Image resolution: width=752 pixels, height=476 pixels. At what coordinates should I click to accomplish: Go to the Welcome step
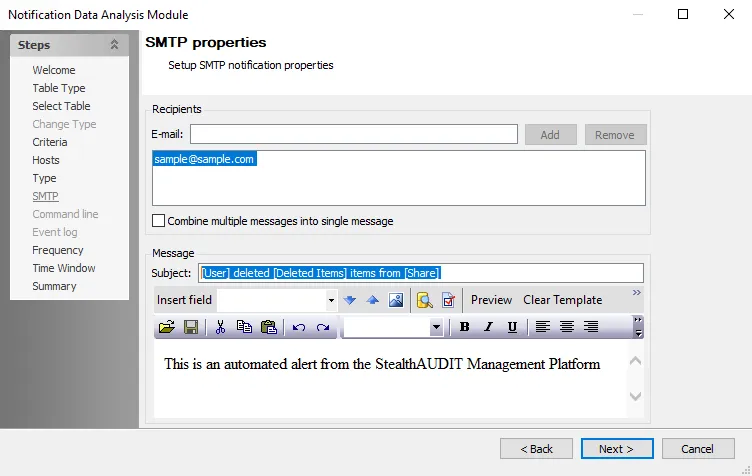click(54, 70)
